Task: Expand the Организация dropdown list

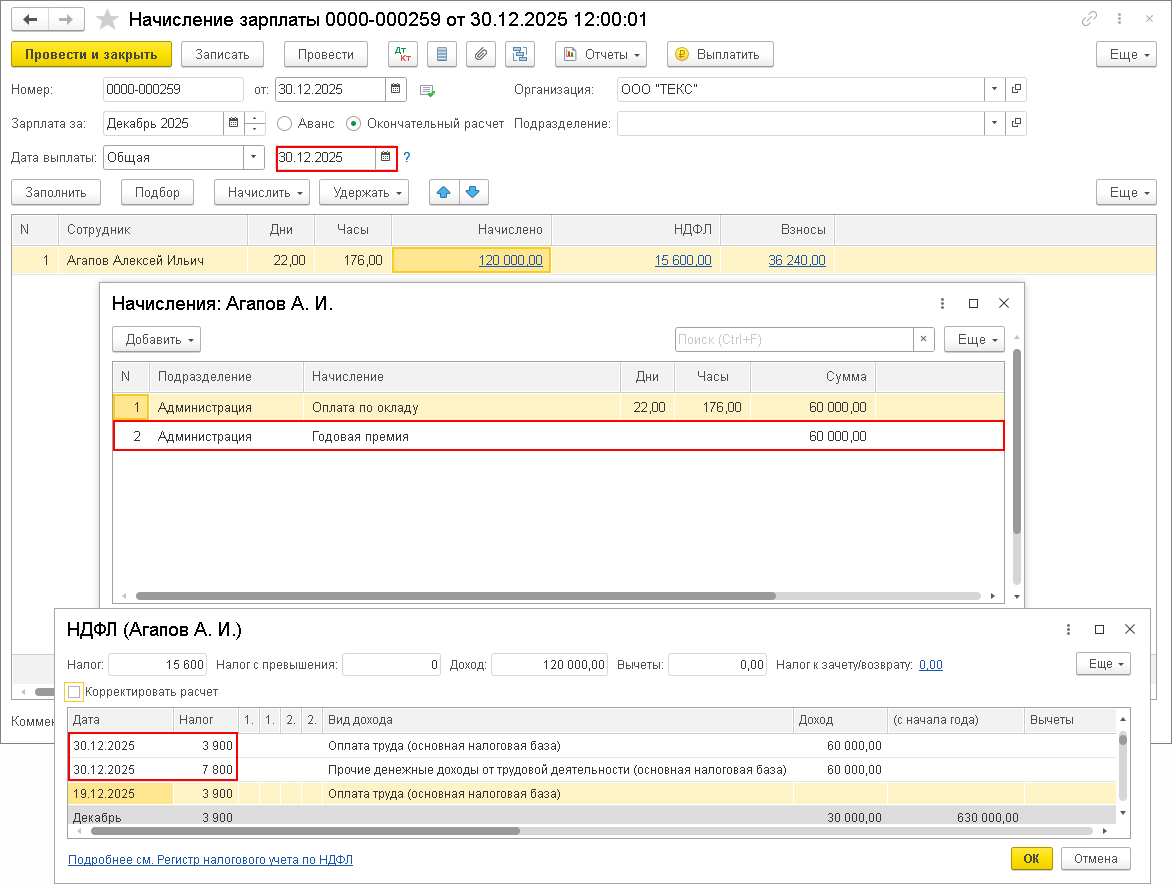Action: pos(994,89)
